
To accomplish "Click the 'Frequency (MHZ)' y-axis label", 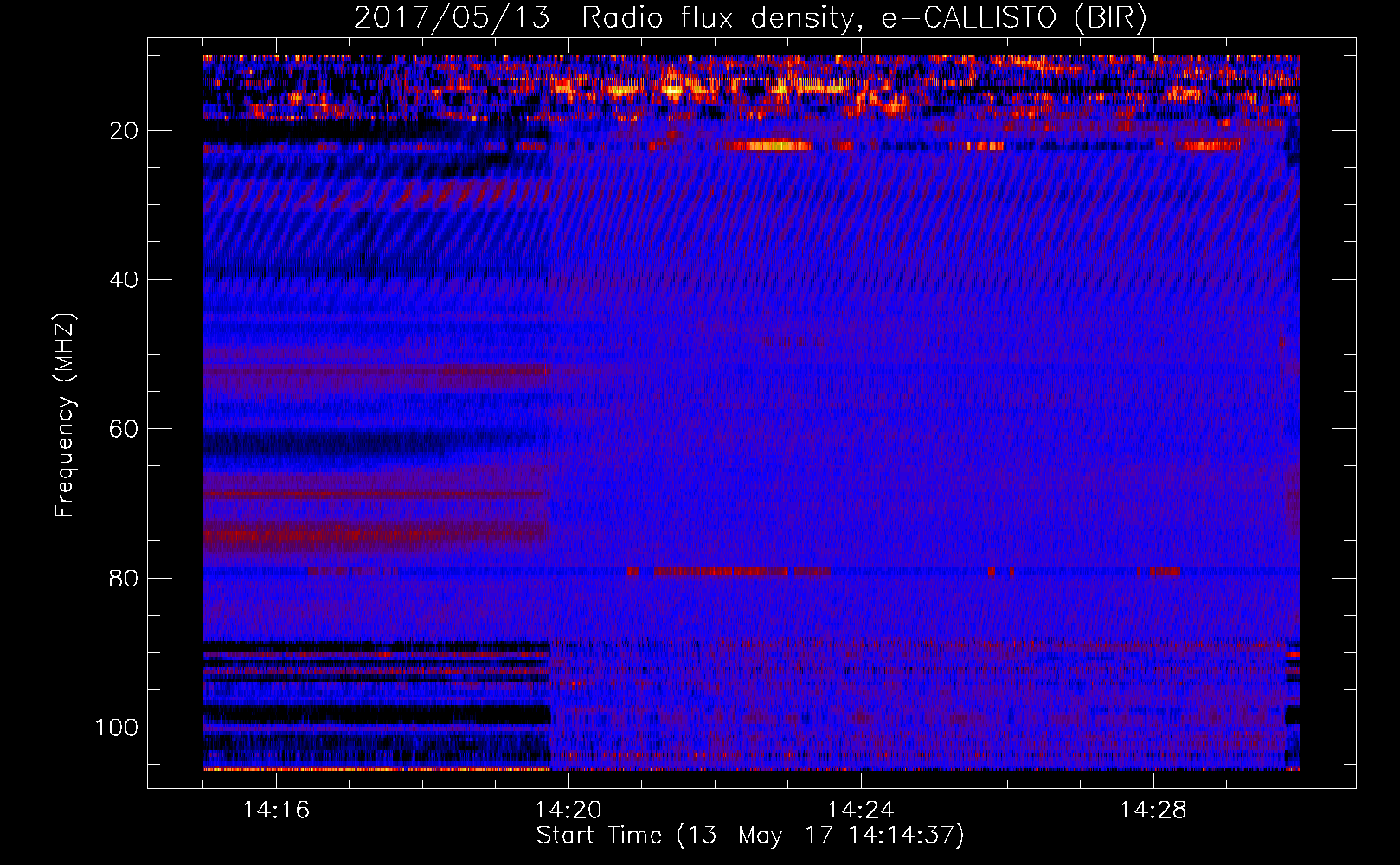I will point(65,414).
